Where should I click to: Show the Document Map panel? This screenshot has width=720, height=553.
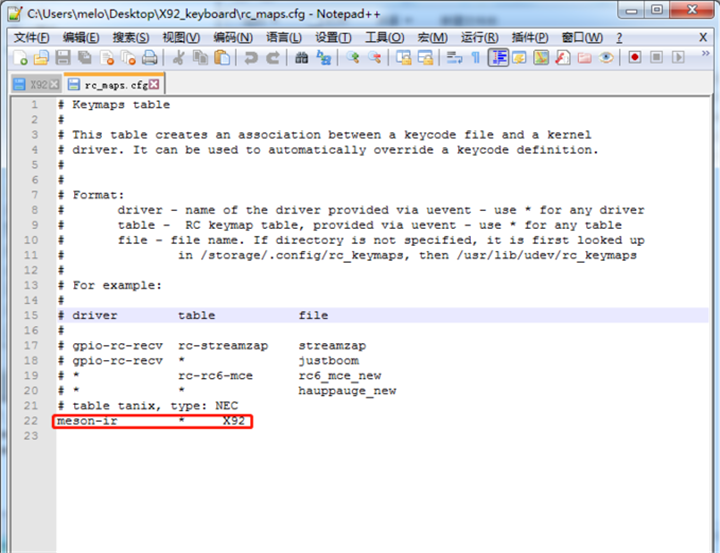(x=541, y=58)
